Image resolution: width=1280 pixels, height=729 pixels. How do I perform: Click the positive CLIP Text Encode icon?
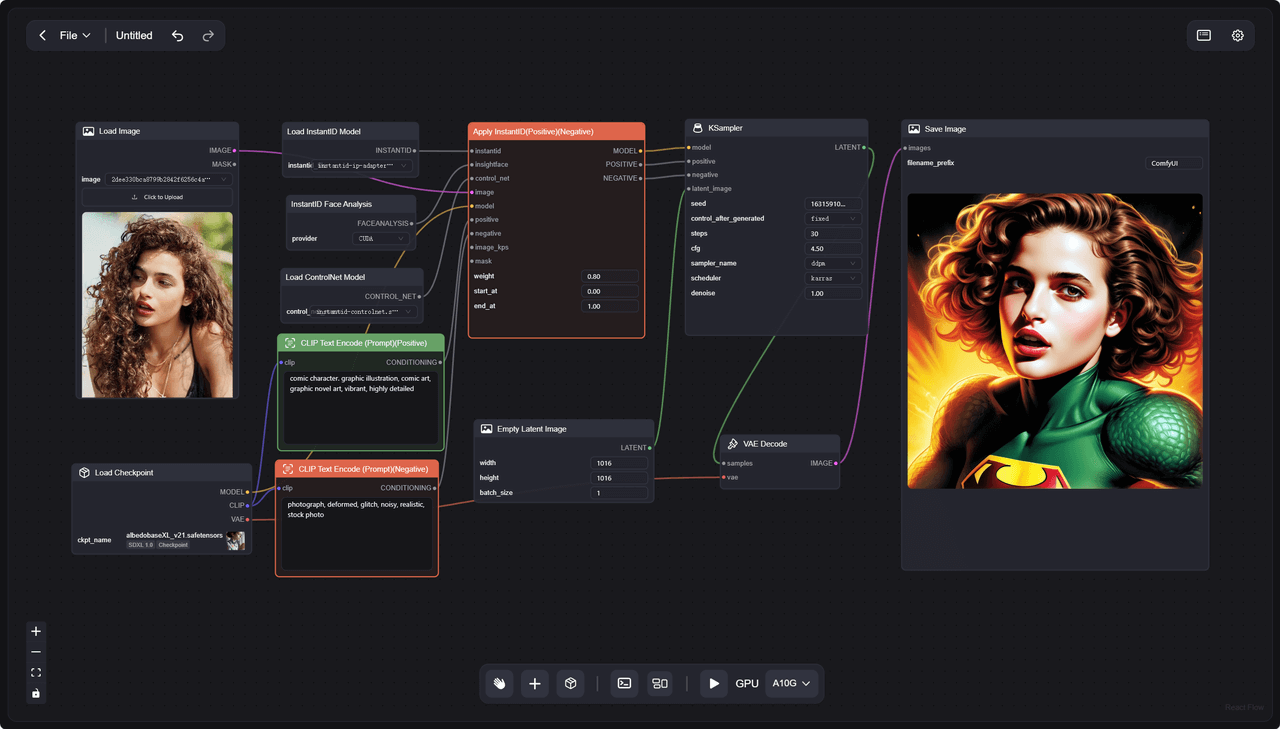[x=290, y=343]
